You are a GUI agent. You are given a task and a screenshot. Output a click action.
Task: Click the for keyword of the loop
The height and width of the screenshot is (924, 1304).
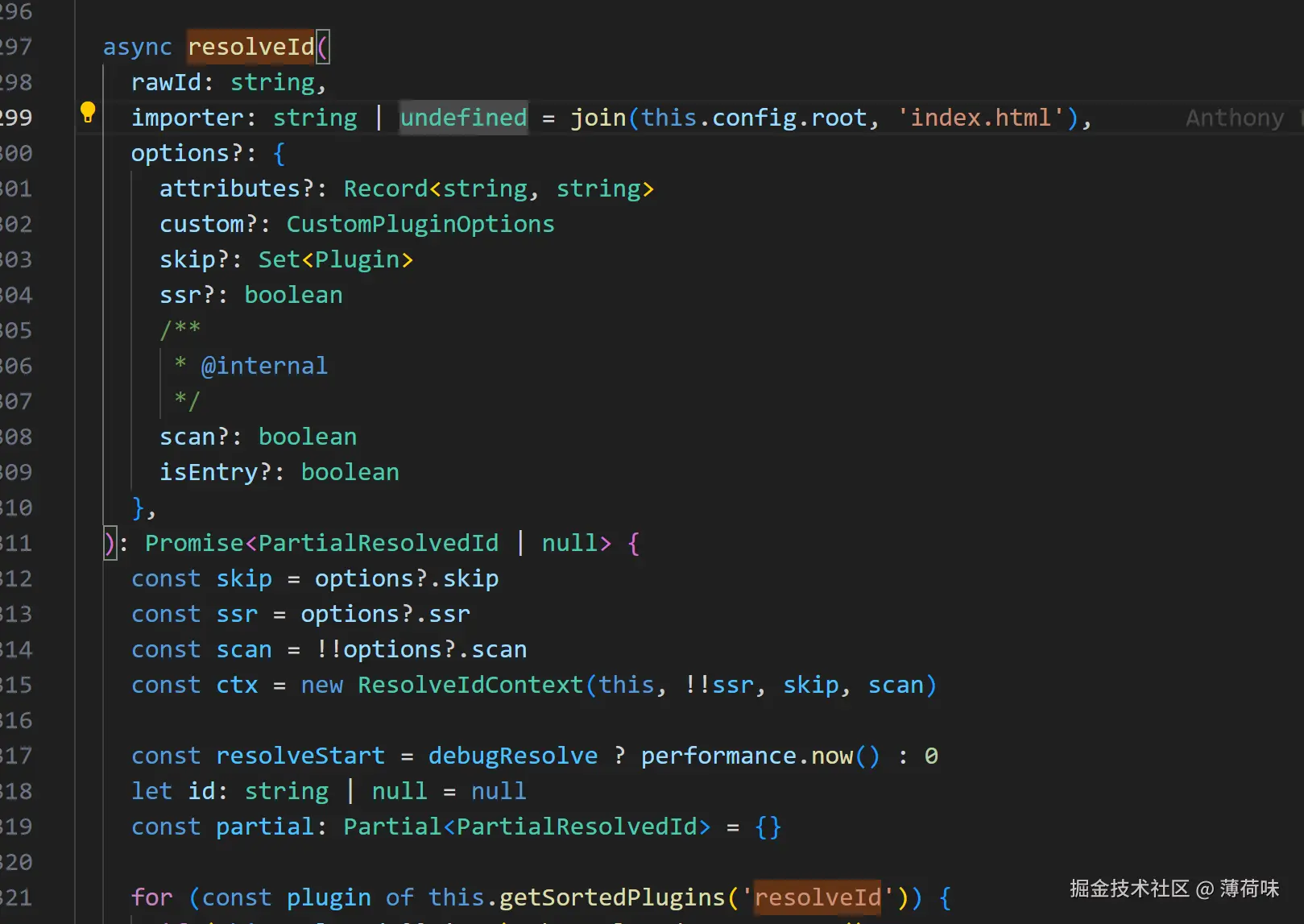(x=152, y=897)
